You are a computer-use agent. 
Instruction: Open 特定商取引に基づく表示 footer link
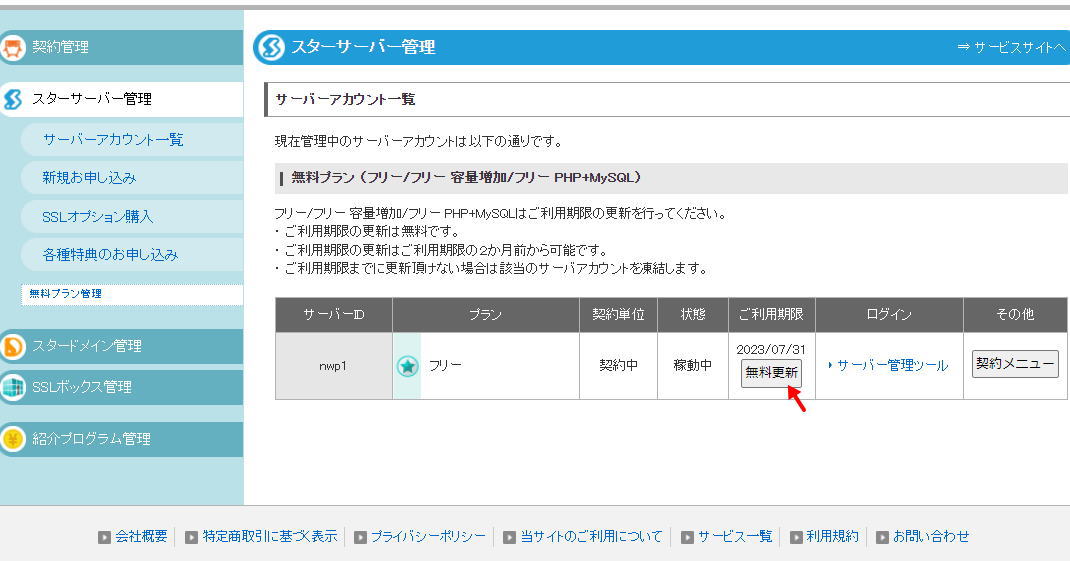[270, 537]
